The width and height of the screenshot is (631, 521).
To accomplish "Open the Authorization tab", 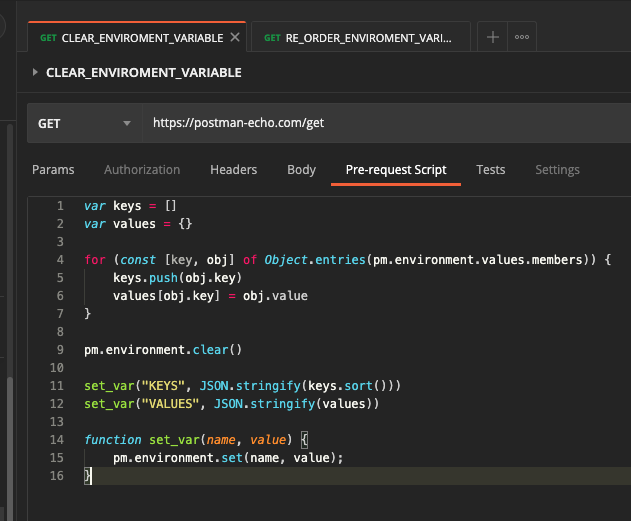I will point(142,170).
